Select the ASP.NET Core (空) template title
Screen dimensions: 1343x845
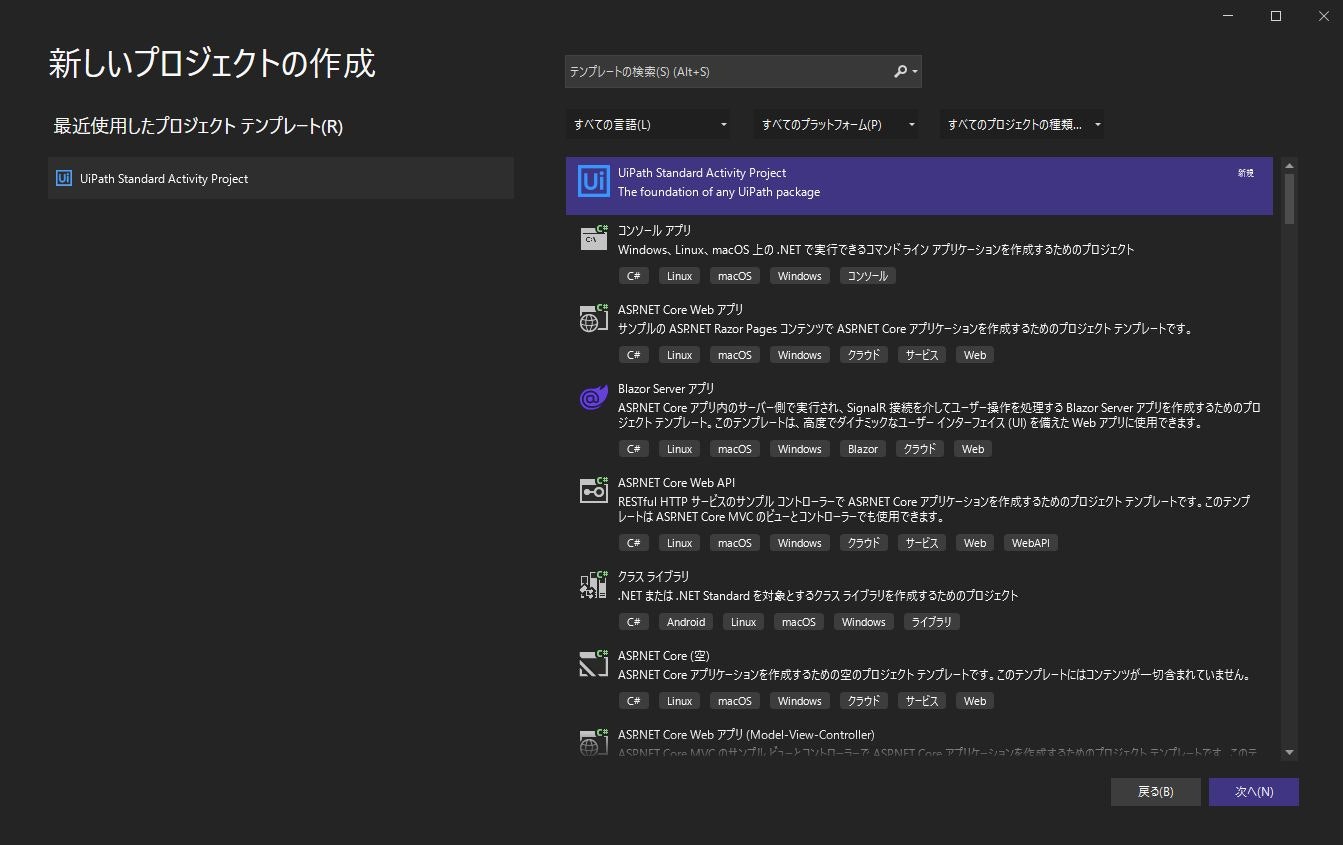[664, 656]
